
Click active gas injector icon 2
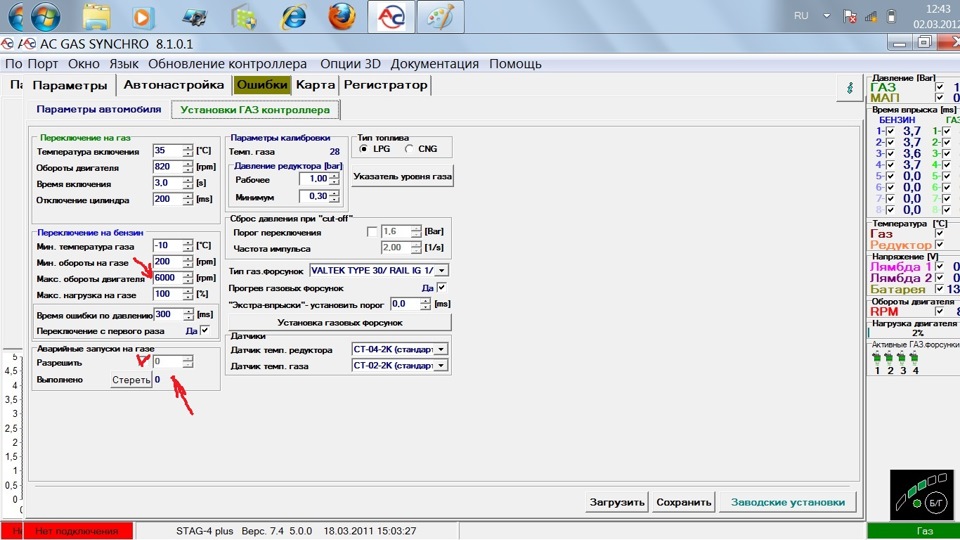[889, 359]
